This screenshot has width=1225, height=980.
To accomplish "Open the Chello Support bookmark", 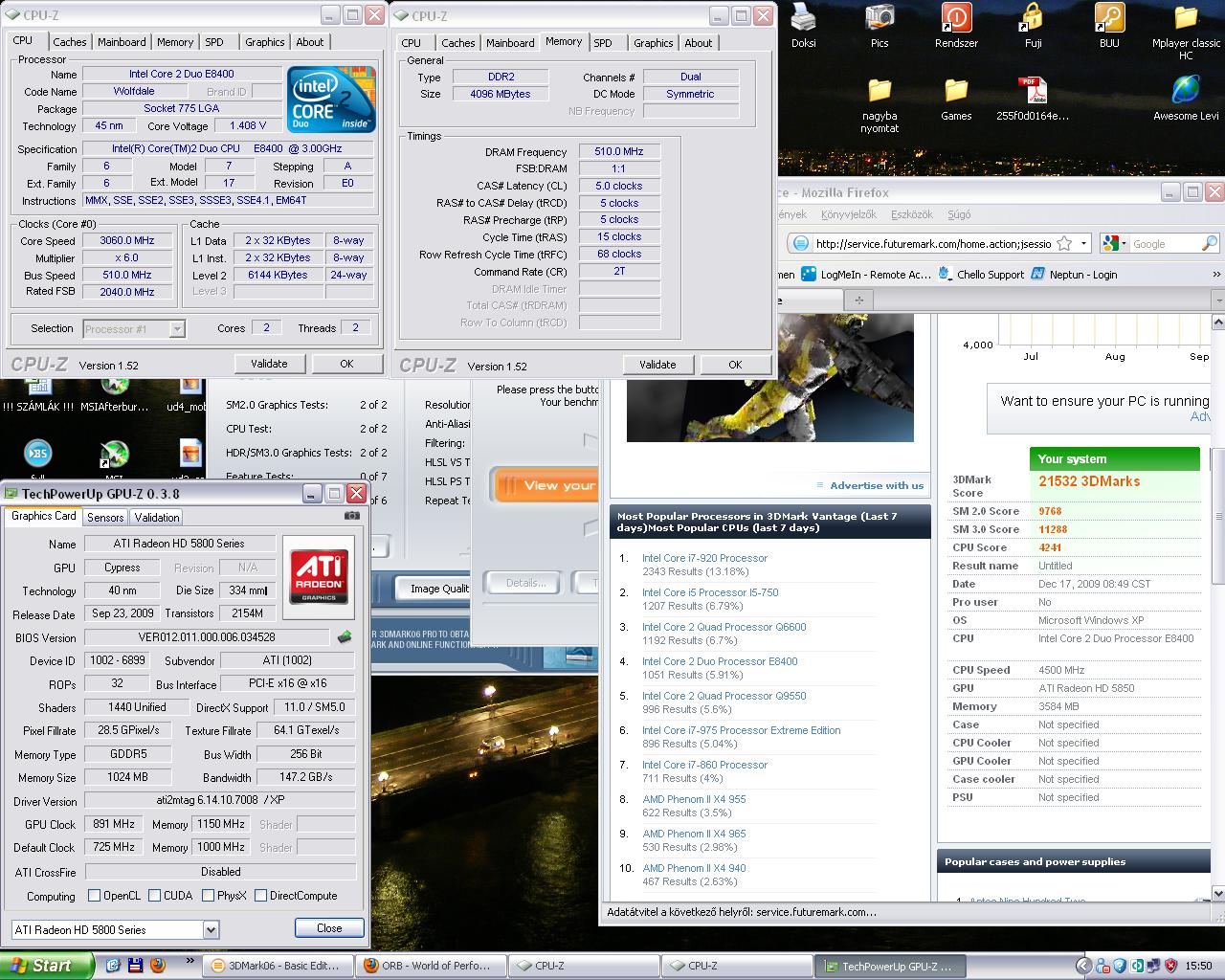I will click(981, 275).
